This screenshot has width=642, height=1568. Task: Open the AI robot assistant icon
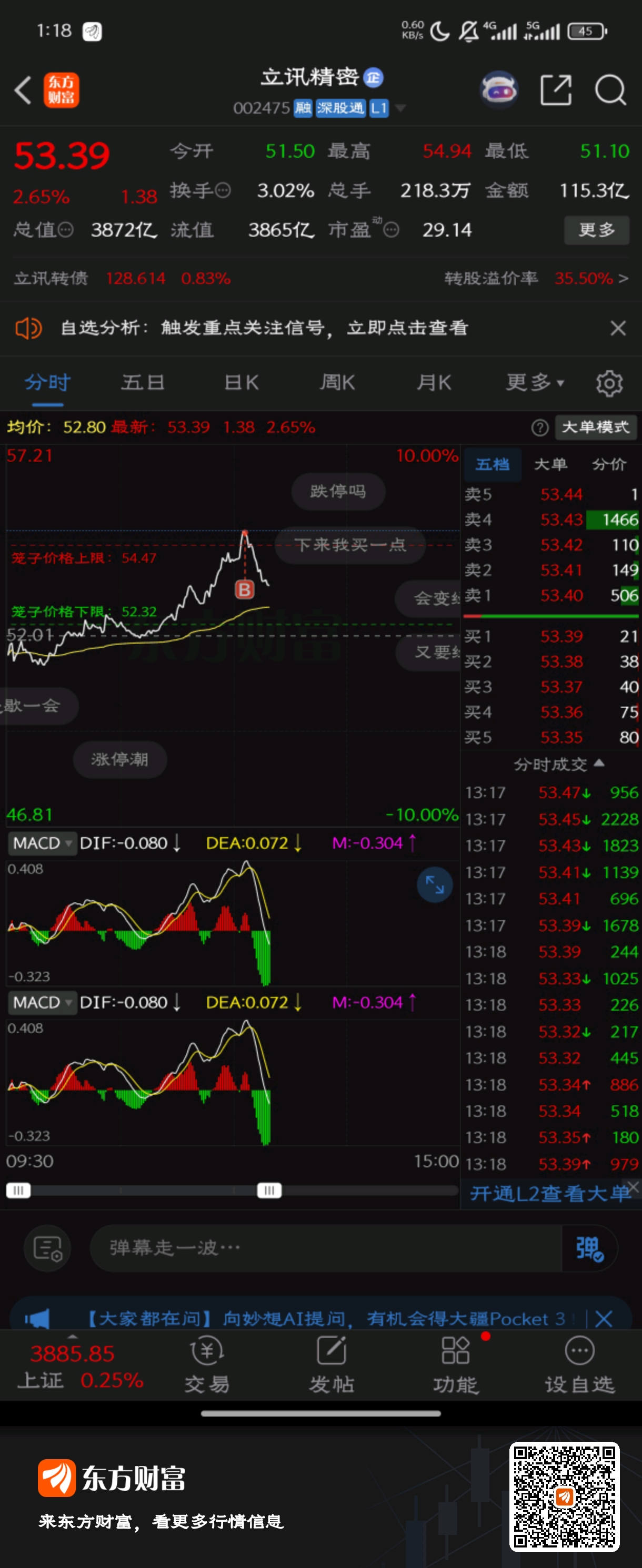(x=499, y=90)
